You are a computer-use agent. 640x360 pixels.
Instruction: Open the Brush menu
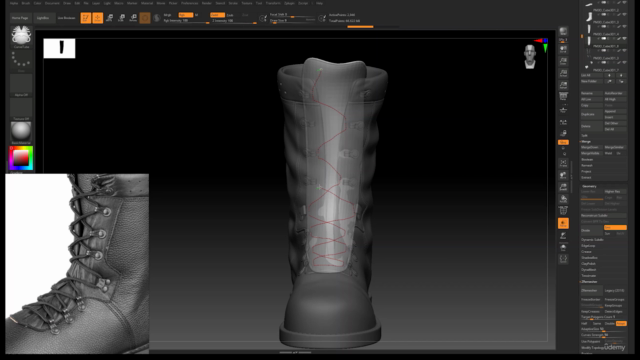(26, 3)
